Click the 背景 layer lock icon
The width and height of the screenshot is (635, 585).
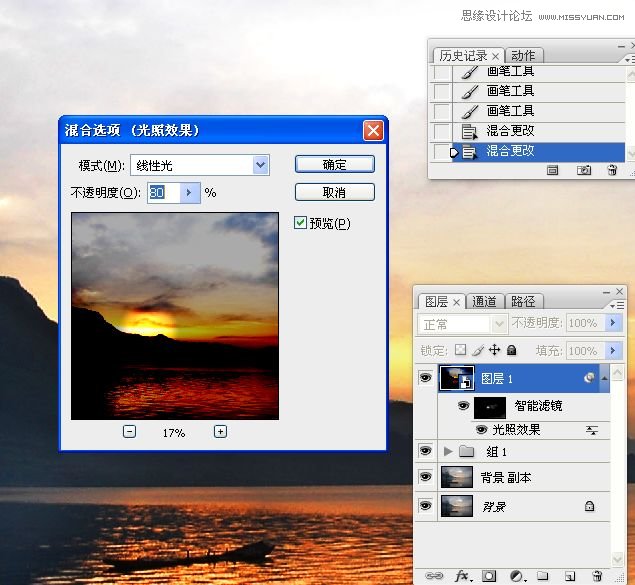click(590, 506)
